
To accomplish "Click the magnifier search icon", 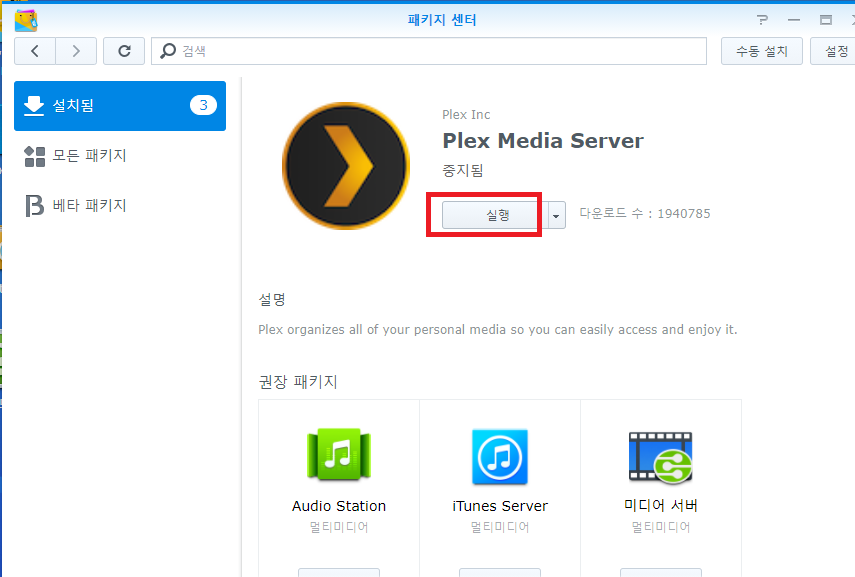I will pos(168,51).
